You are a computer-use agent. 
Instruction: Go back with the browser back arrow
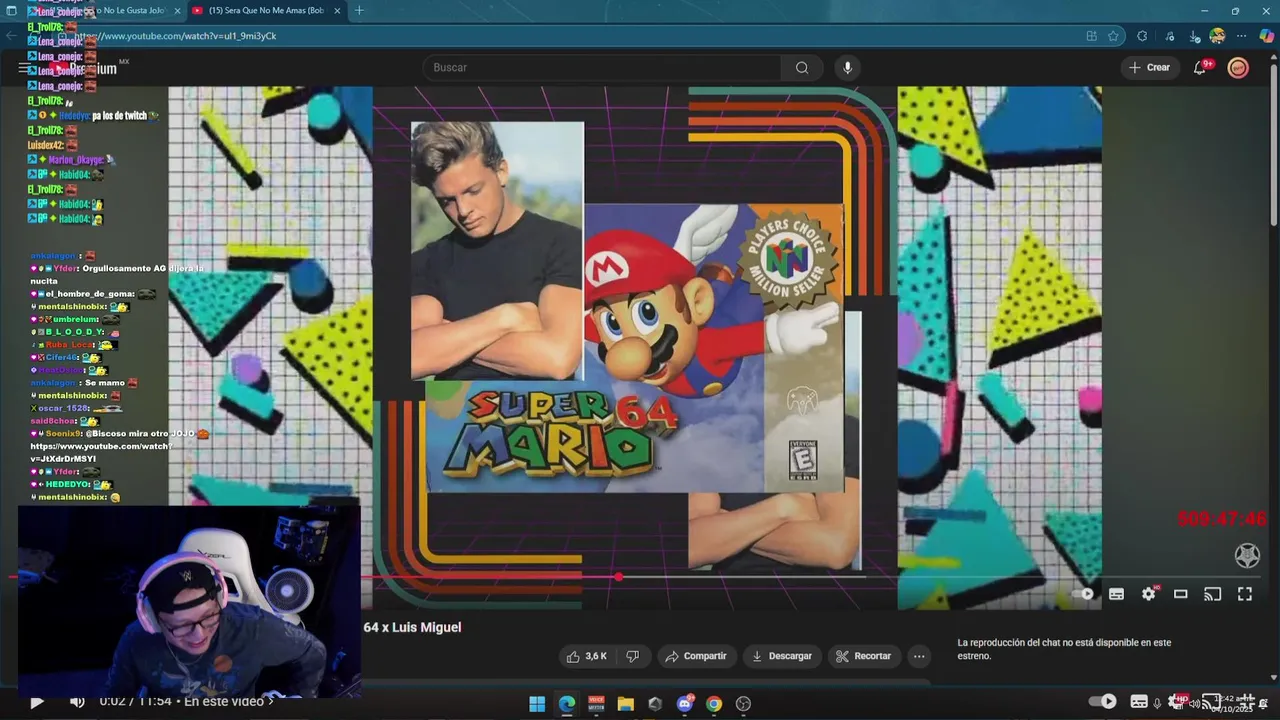tap(11, 36)
